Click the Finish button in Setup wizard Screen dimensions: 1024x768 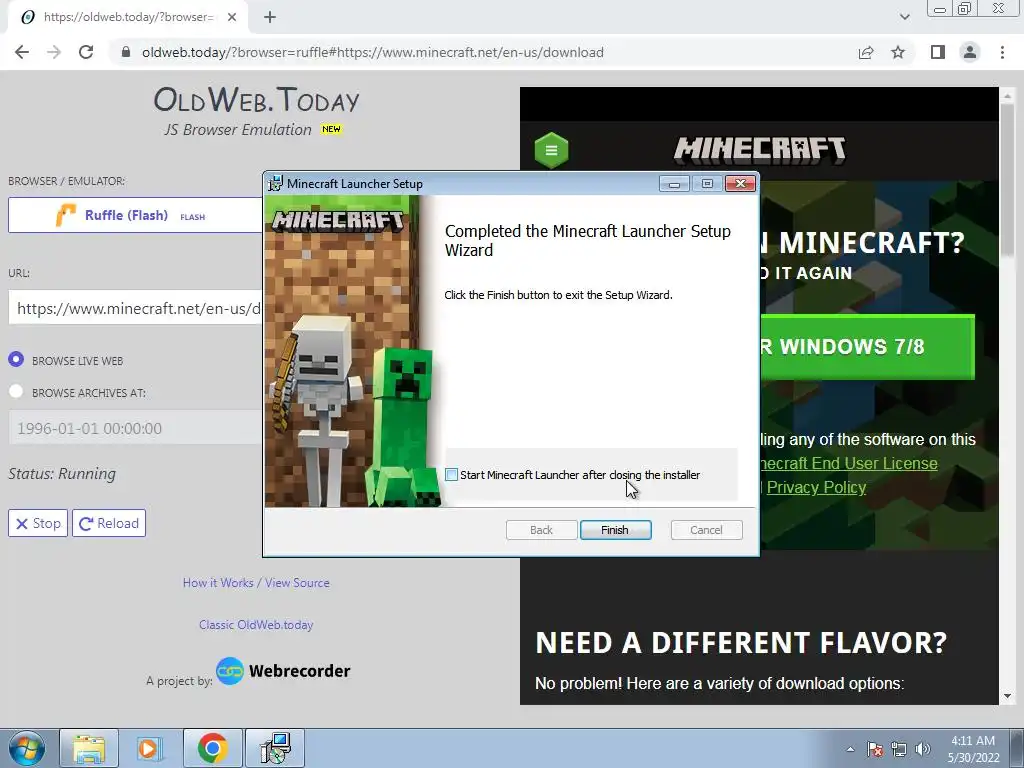pos(615,530)
